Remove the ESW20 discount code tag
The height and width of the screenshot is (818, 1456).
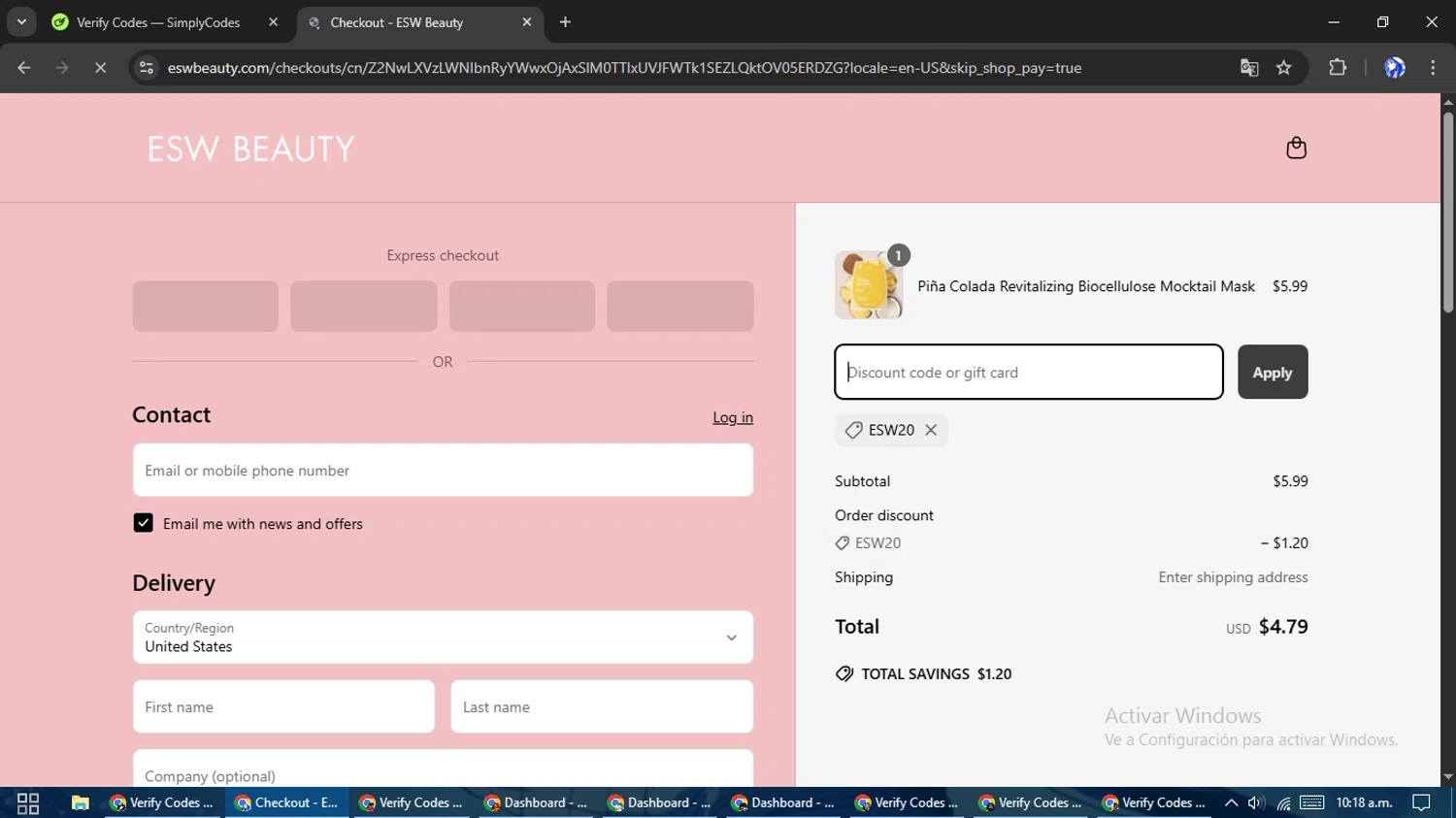pos(931,430)
